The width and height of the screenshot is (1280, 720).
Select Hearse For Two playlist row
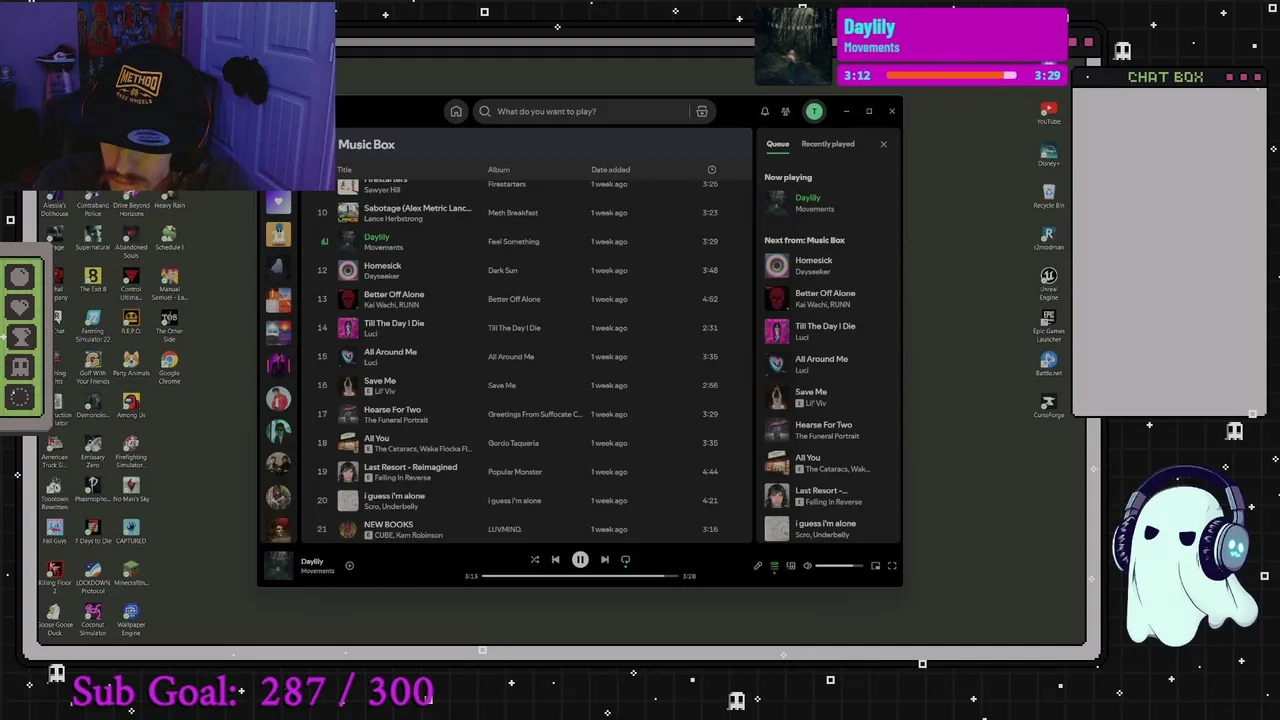click(525, 414)
